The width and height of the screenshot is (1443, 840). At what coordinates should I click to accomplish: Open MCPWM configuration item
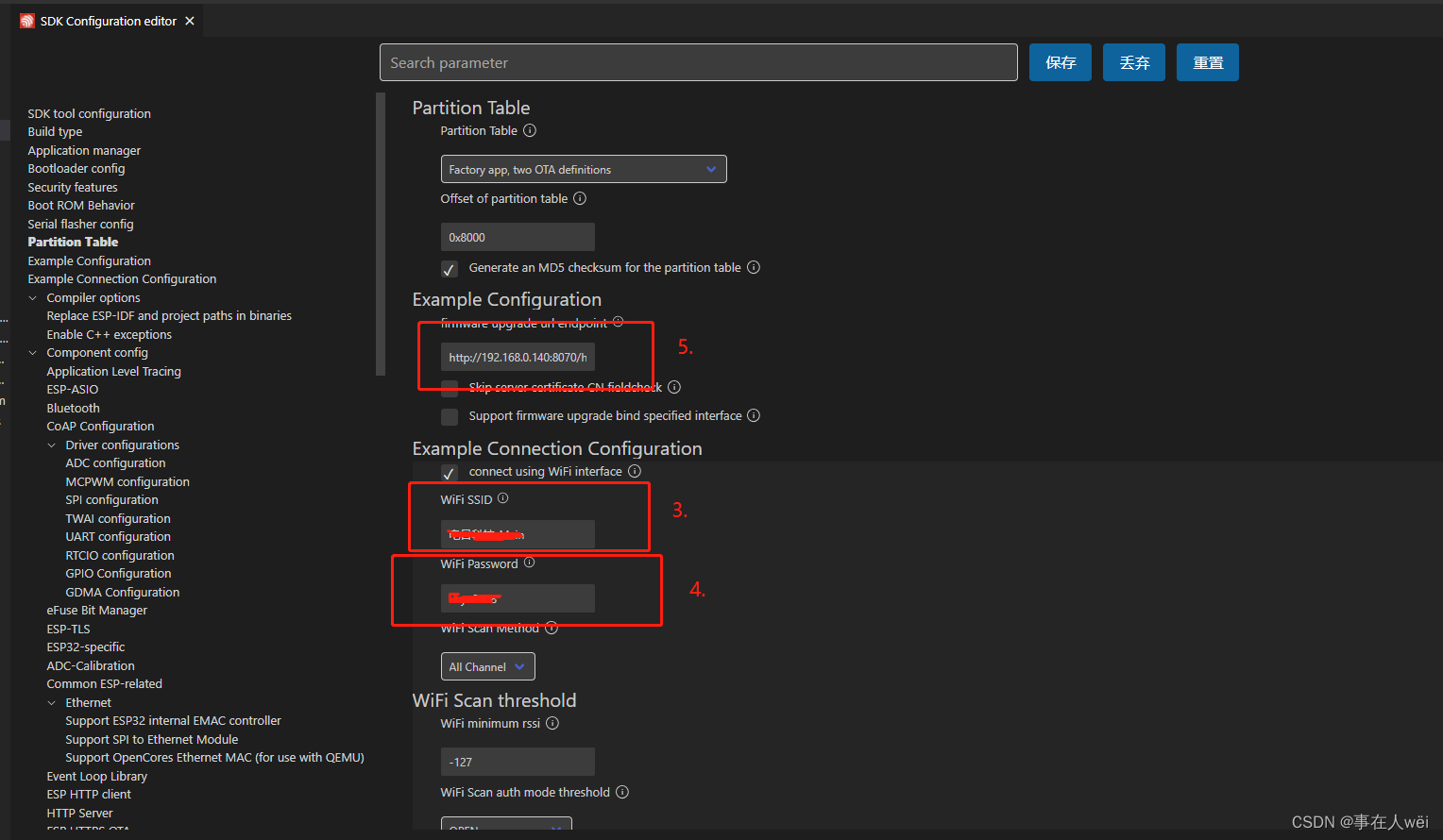coord(127,481)
